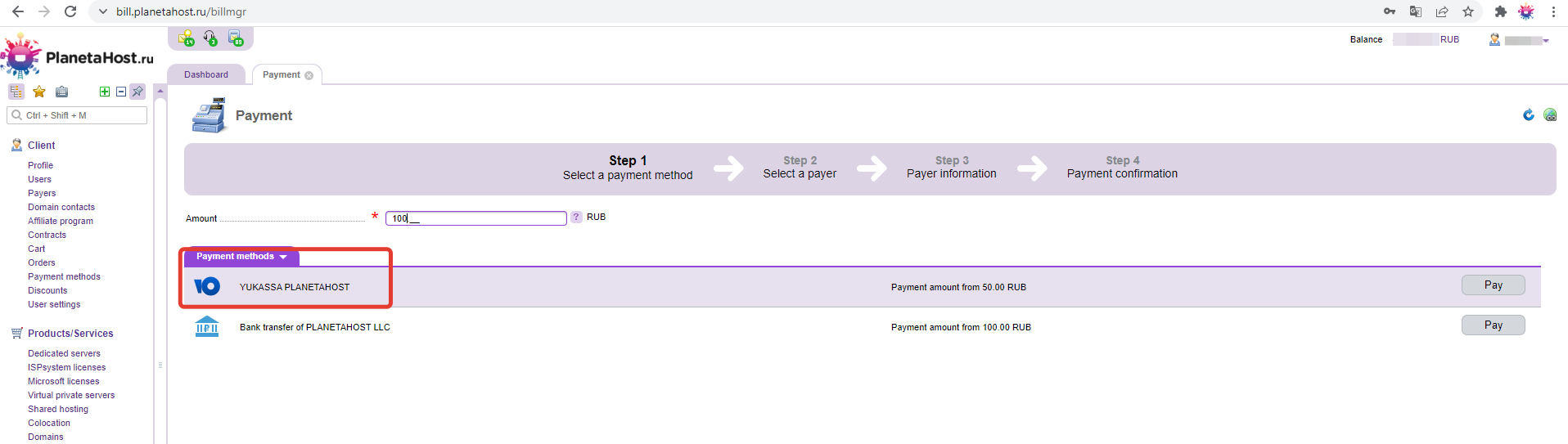Open support headset icon with badge 3
The height and width of the screenshot is (444, 1568).
click(x=210, y=38)
